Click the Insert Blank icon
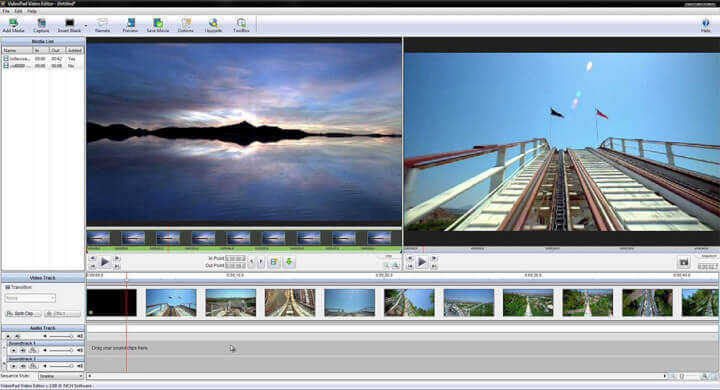Screen dimensions: 720x390 pos(69,25)
